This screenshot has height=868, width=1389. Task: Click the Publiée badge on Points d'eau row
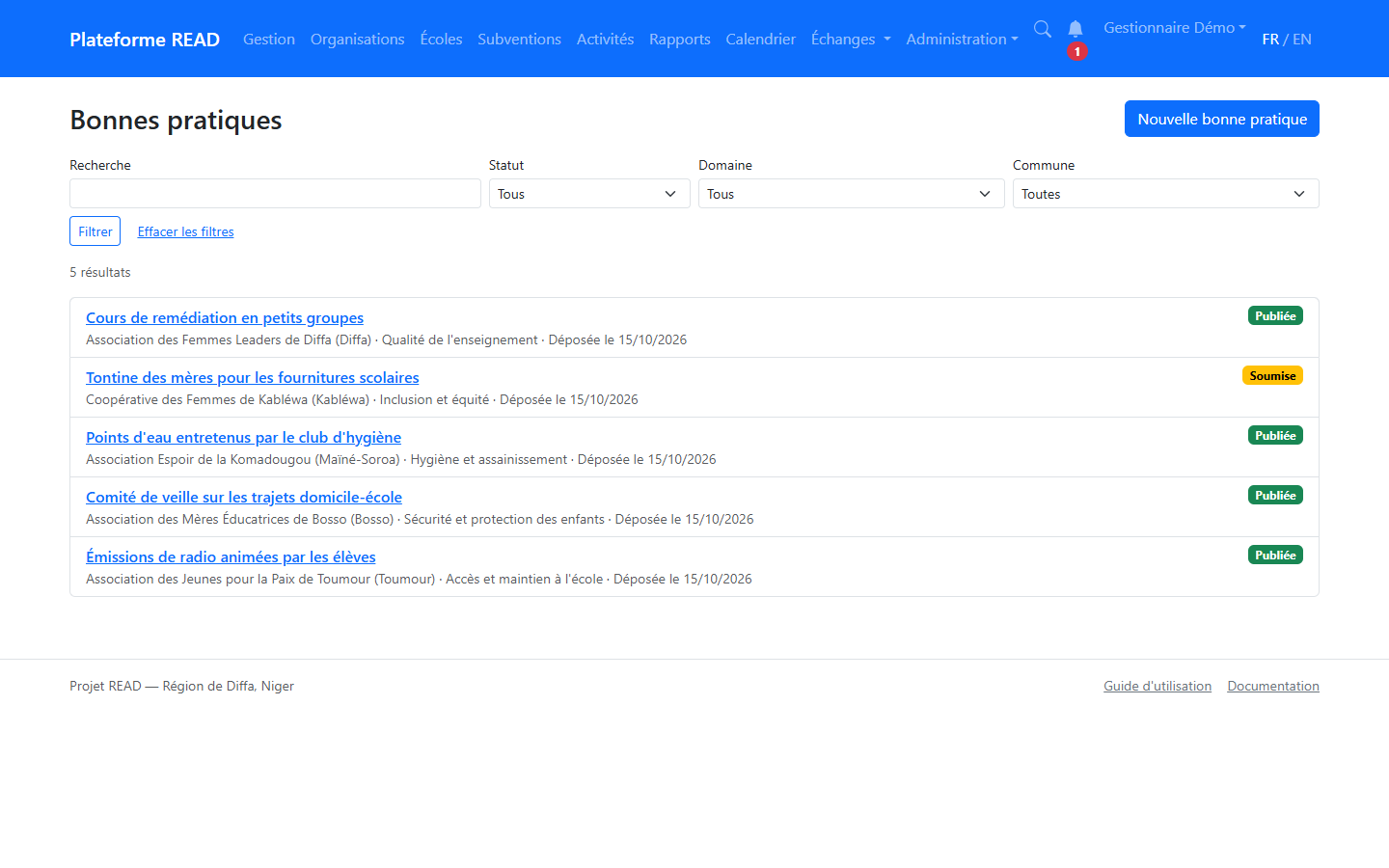pos(1275,436)
